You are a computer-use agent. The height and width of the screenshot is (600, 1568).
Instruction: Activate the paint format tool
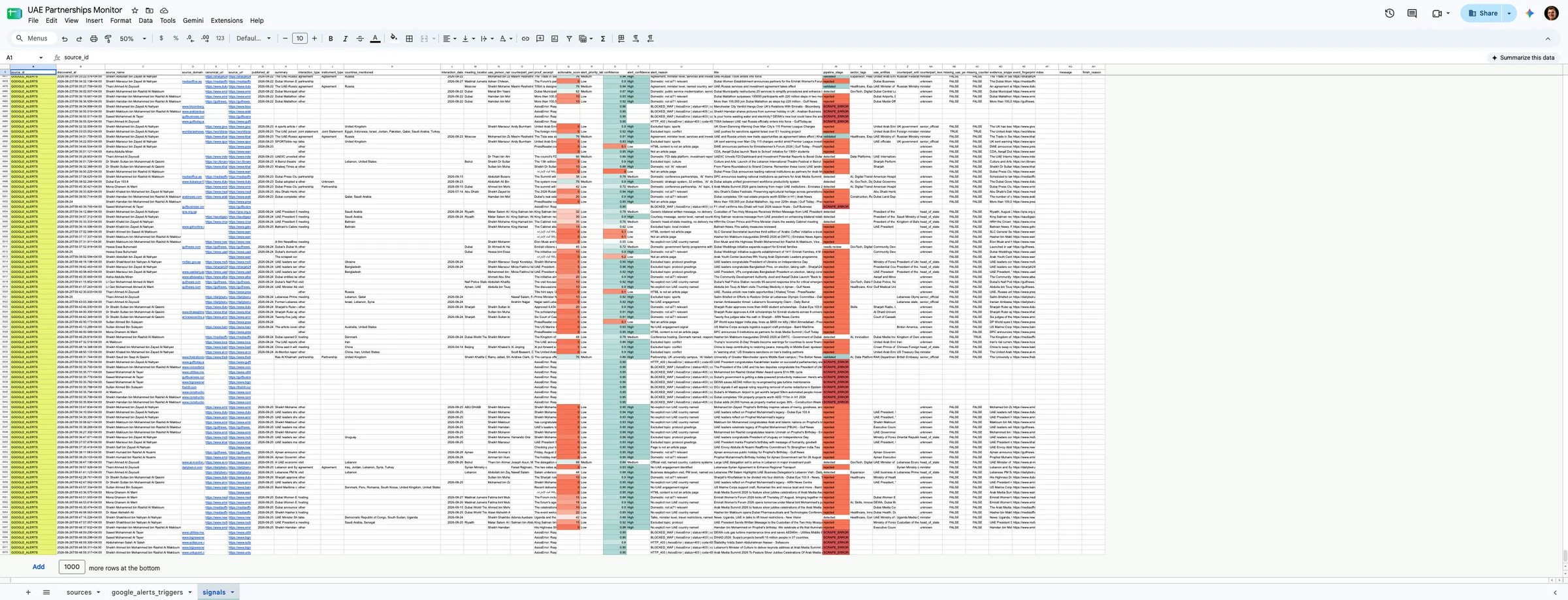pyautogui.click(x=108, y=39)
